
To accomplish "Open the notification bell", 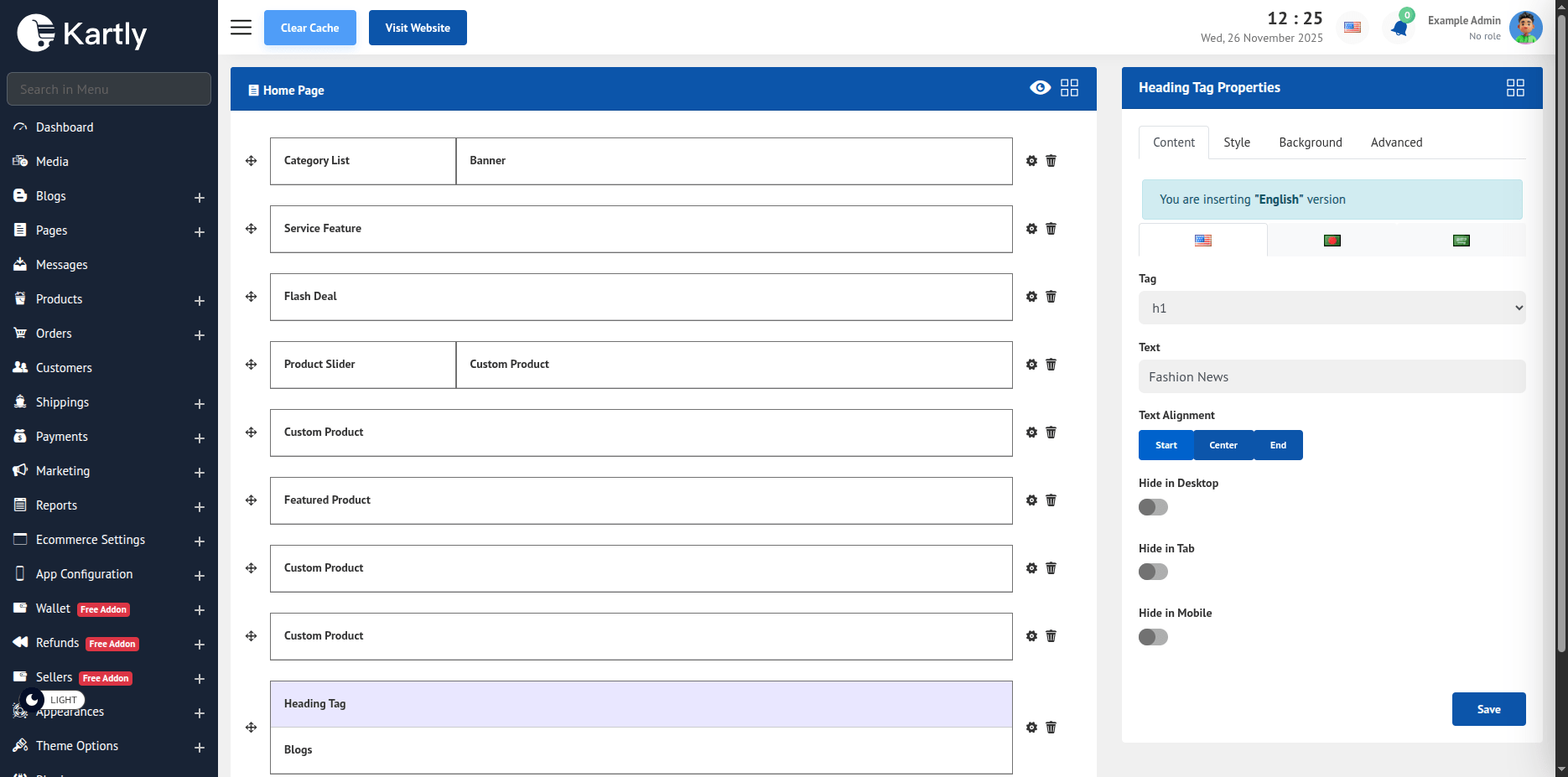I will click(x=1399, y=28).
